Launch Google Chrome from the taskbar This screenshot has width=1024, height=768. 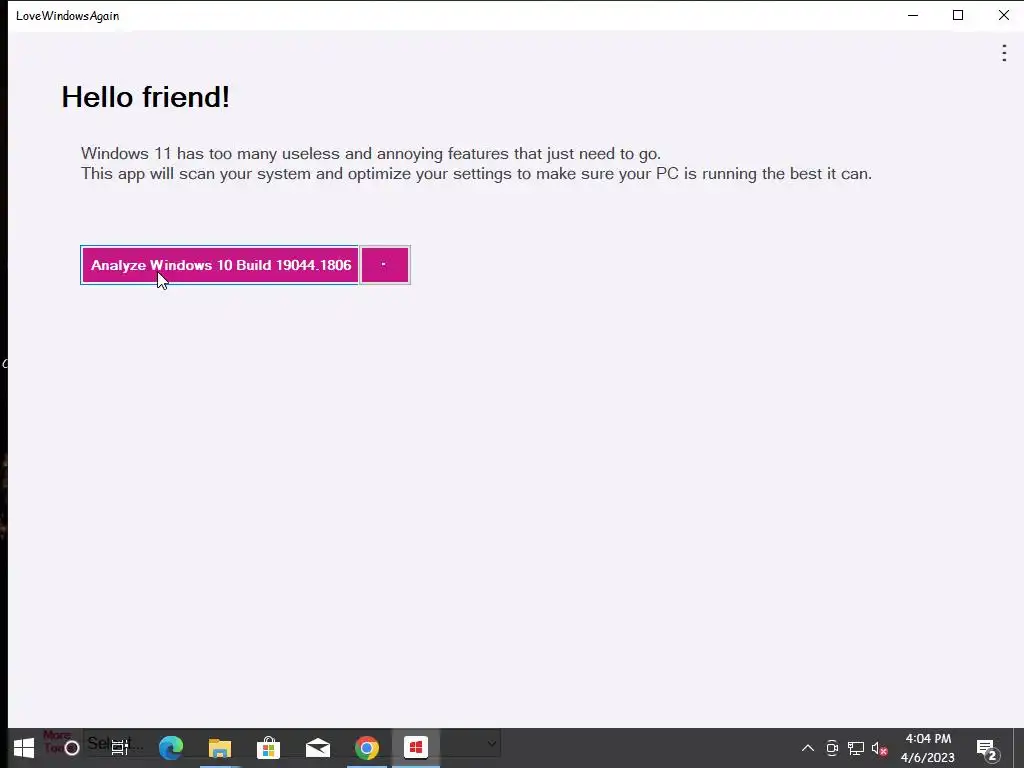pos(367,748)
